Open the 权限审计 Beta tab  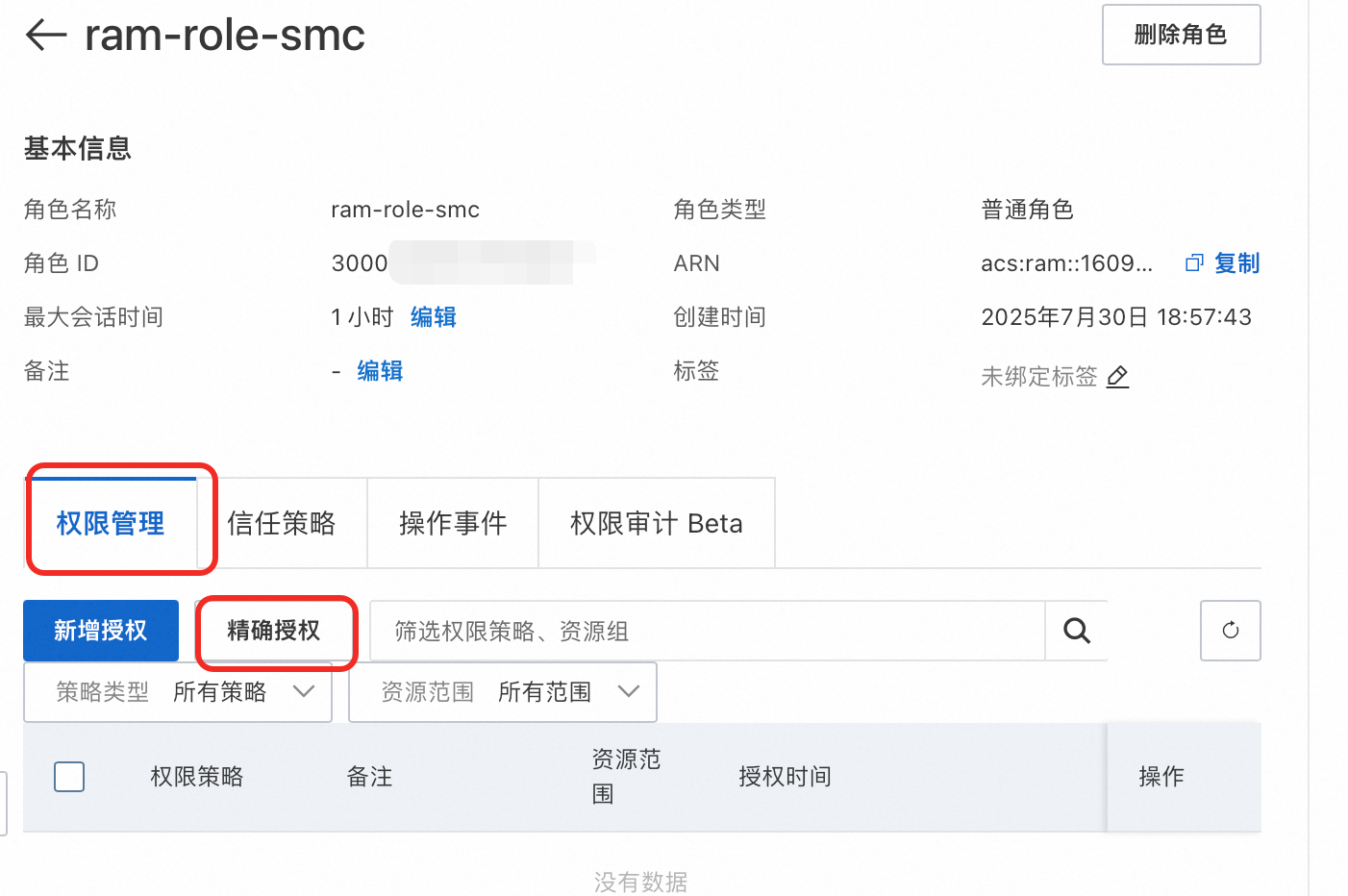click(657, 523)
